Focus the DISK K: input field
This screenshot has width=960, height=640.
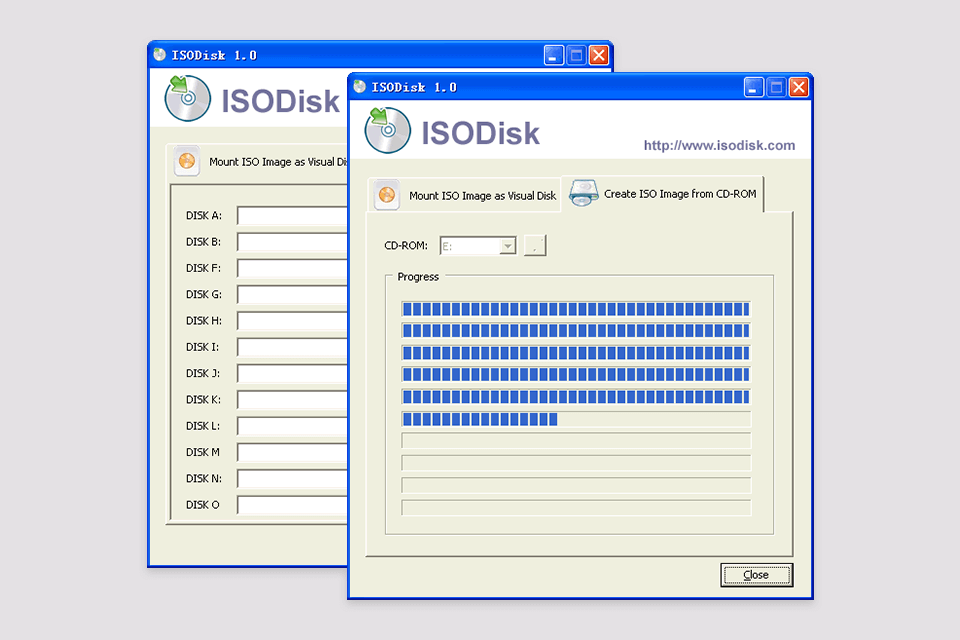291,400
